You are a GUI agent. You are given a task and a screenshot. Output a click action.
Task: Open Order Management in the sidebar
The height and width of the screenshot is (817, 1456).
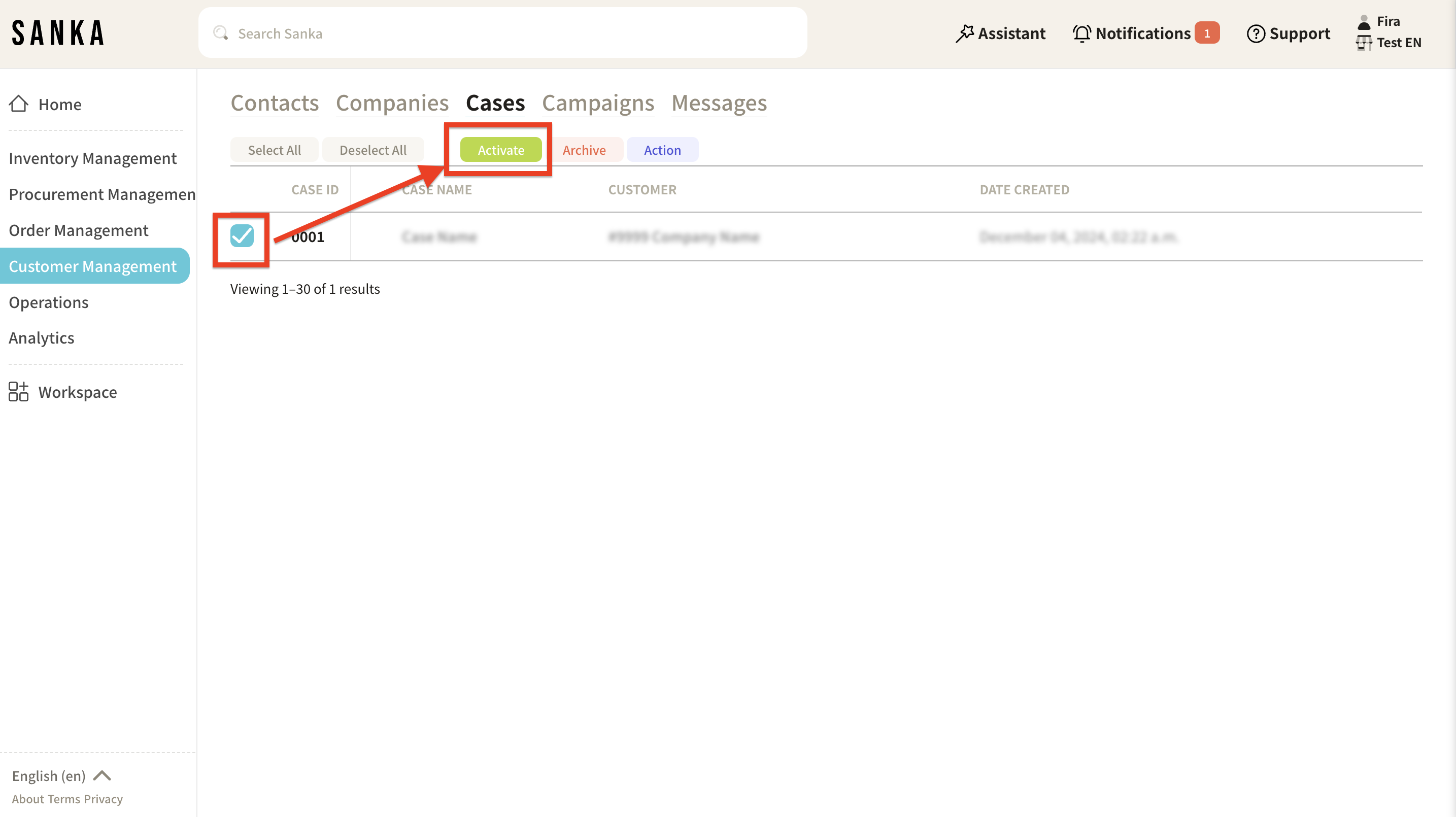79,230
